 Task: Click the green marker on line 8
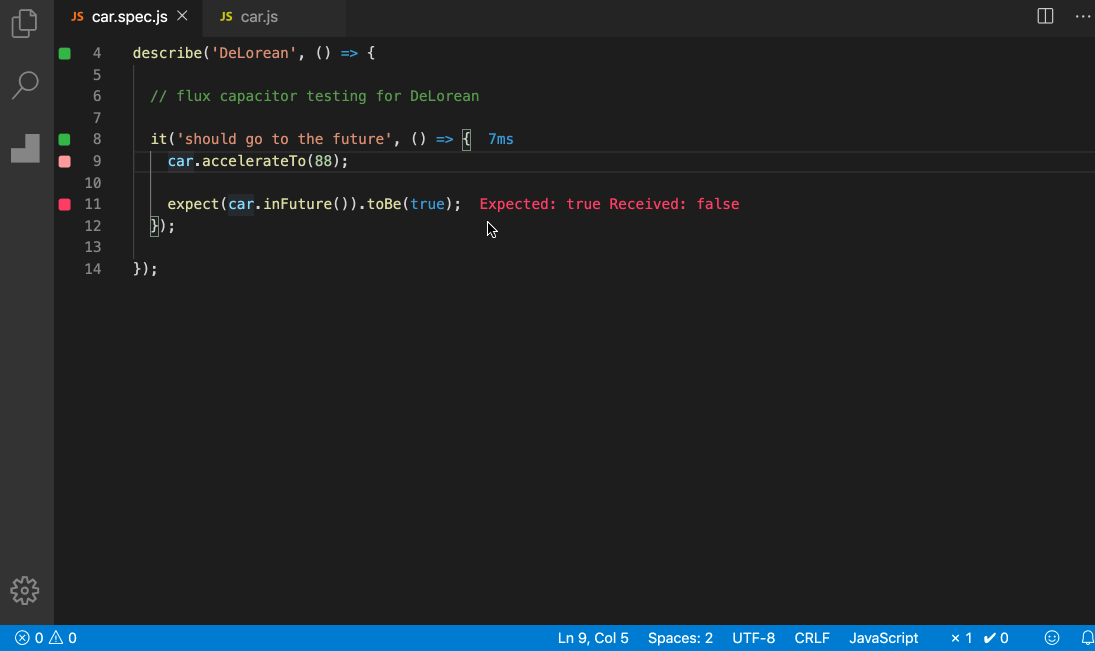(64, 139)
